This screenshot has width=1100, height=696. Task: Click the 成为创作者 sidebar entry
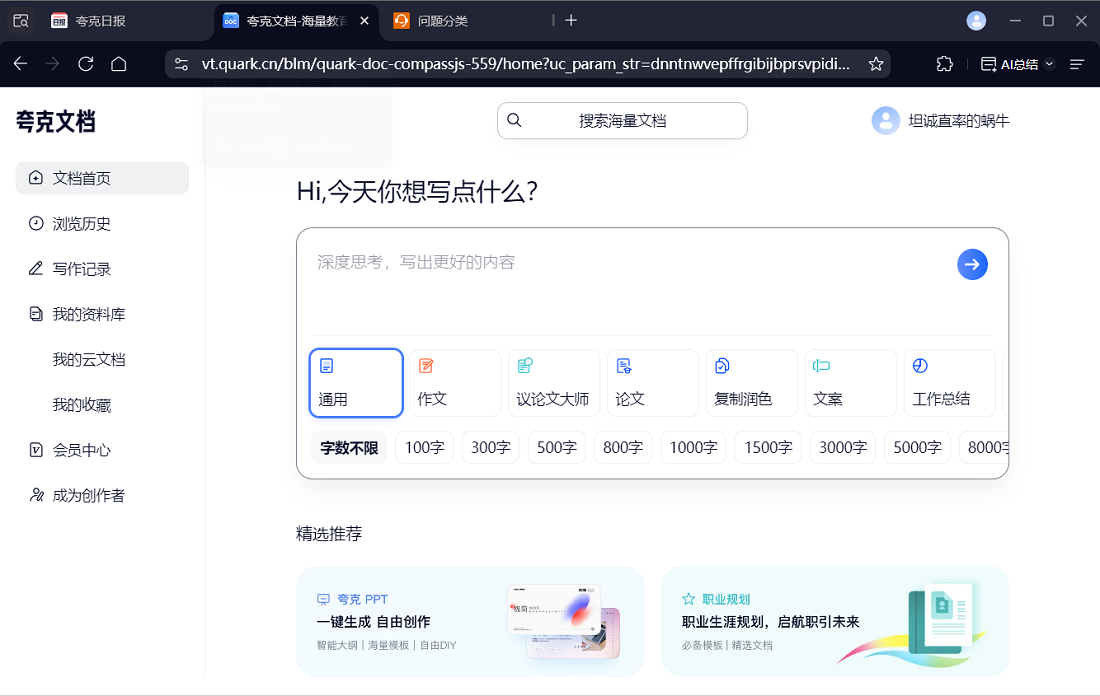tap(82, 494)
